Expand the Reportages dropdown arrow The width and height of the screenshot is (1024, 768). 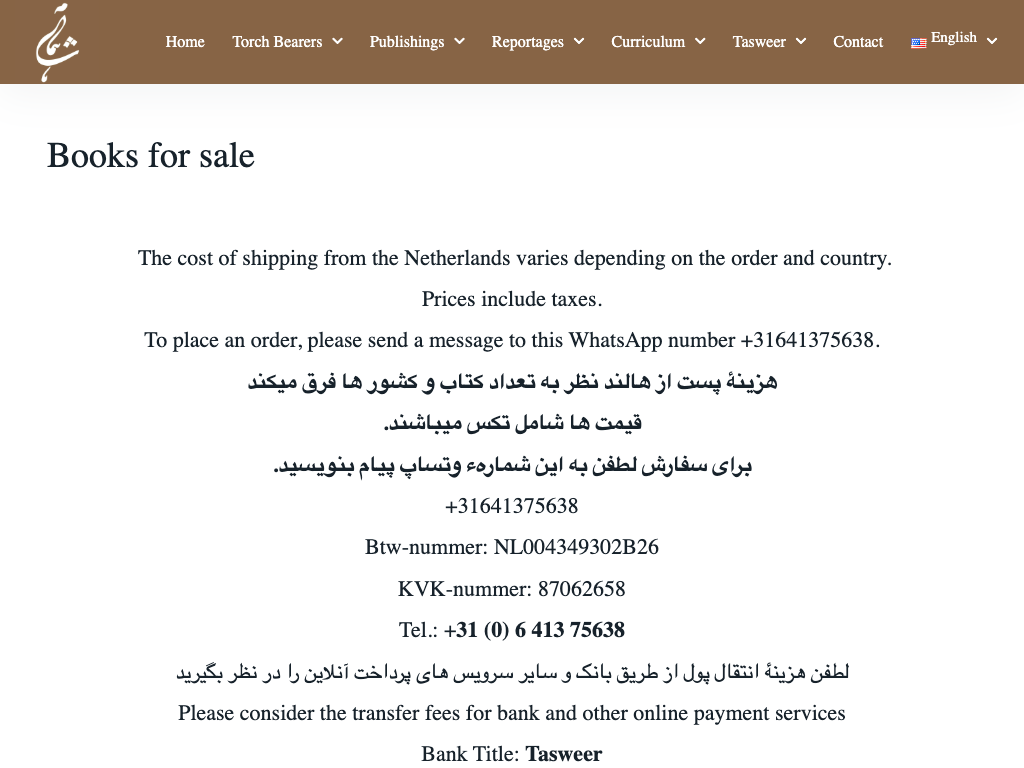coord(579,41)
